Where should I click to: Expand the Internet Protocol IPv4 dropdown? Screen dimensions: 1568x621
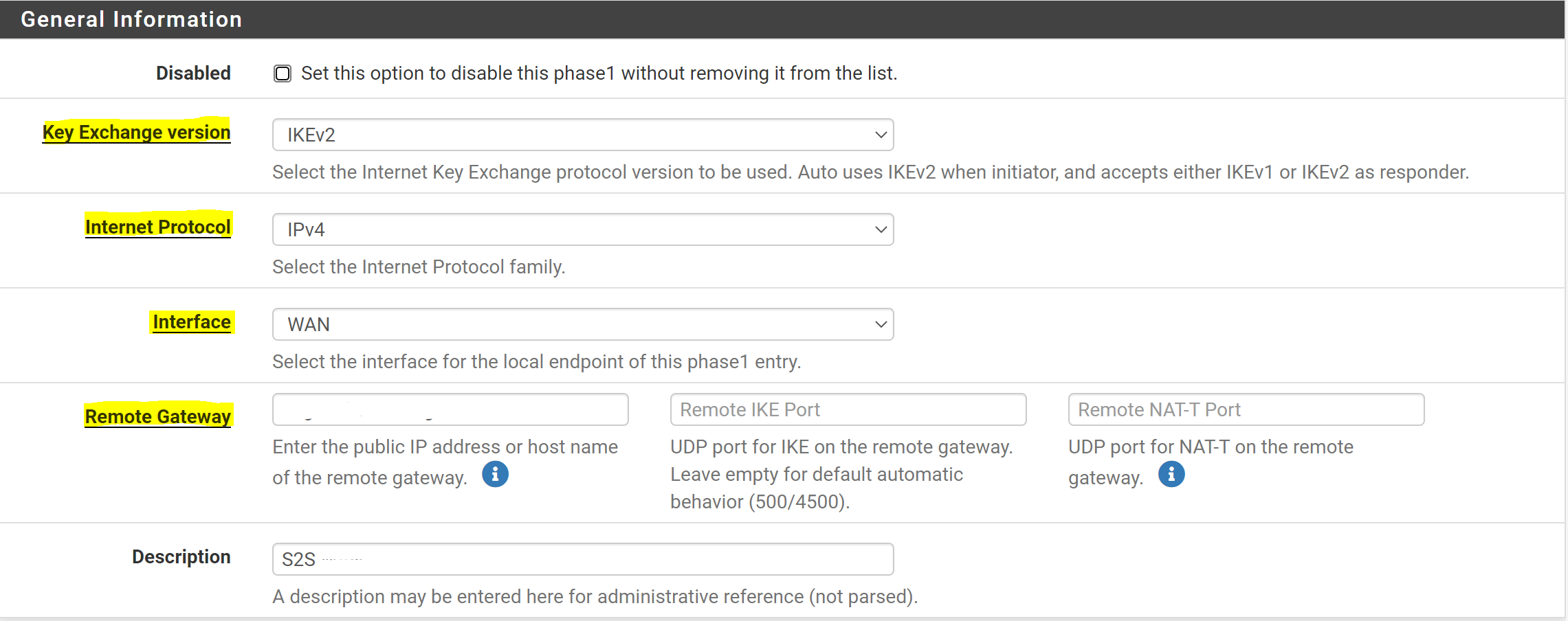582,229
